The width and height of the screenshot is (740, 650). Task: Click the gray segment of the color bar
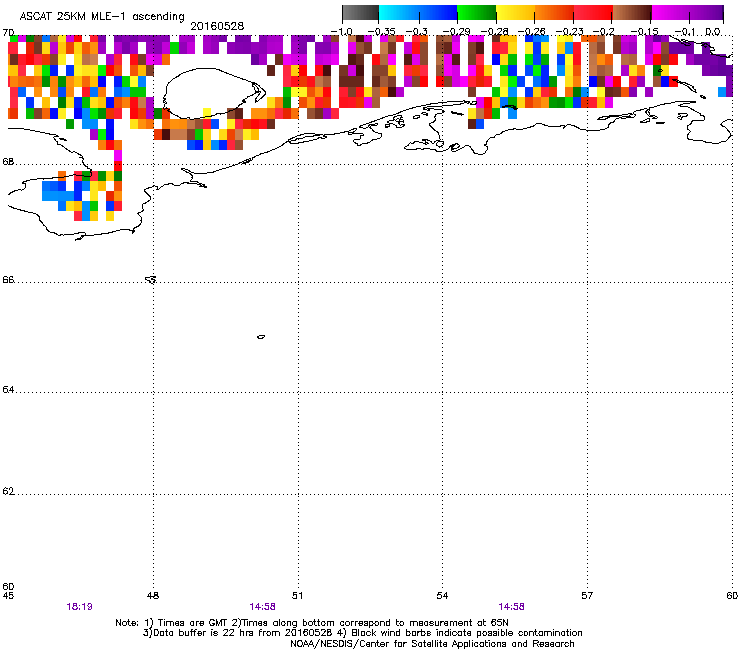click(x=361, y=12)
